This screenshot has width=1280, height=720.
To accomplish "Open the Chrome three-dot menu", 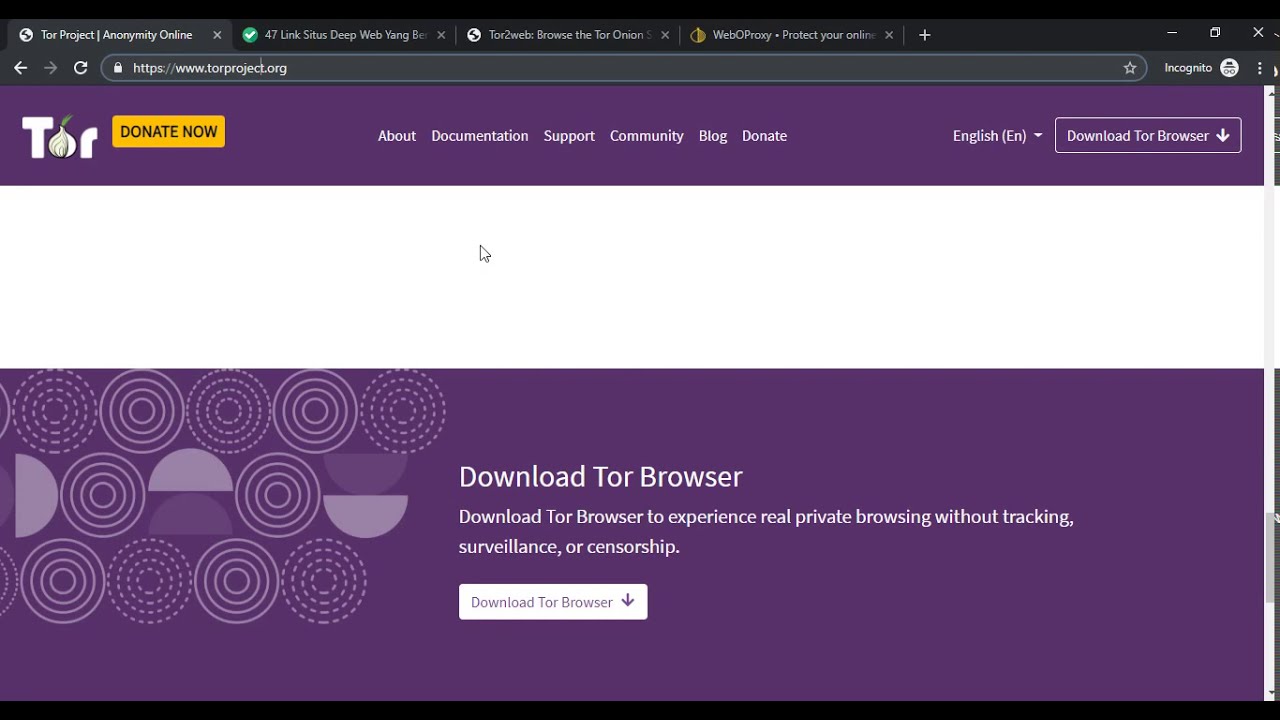I will click(1260, 68).
